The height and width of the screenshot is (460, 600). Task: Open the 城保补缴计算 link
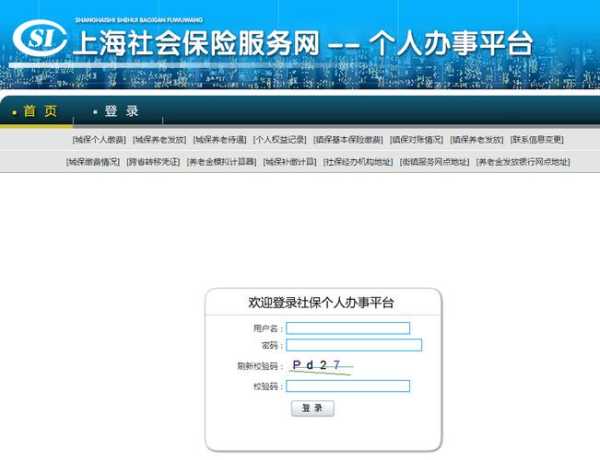coord(290,162)
